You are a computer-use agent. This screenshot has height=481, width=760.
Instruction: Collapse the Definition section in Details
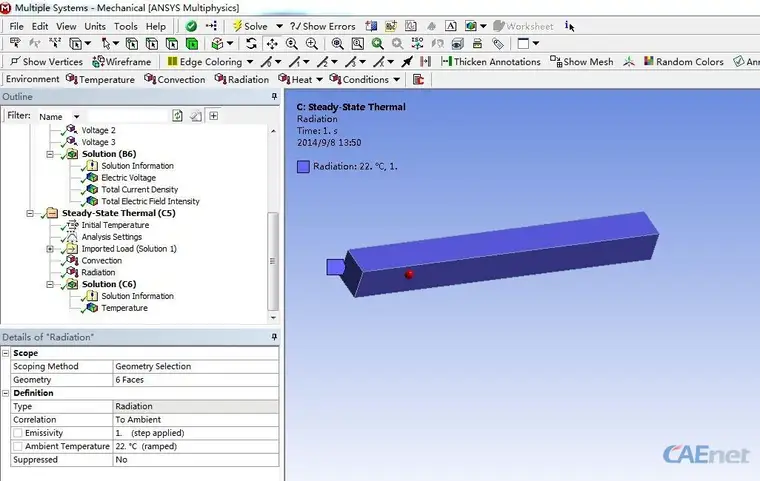tap(6, 393)
